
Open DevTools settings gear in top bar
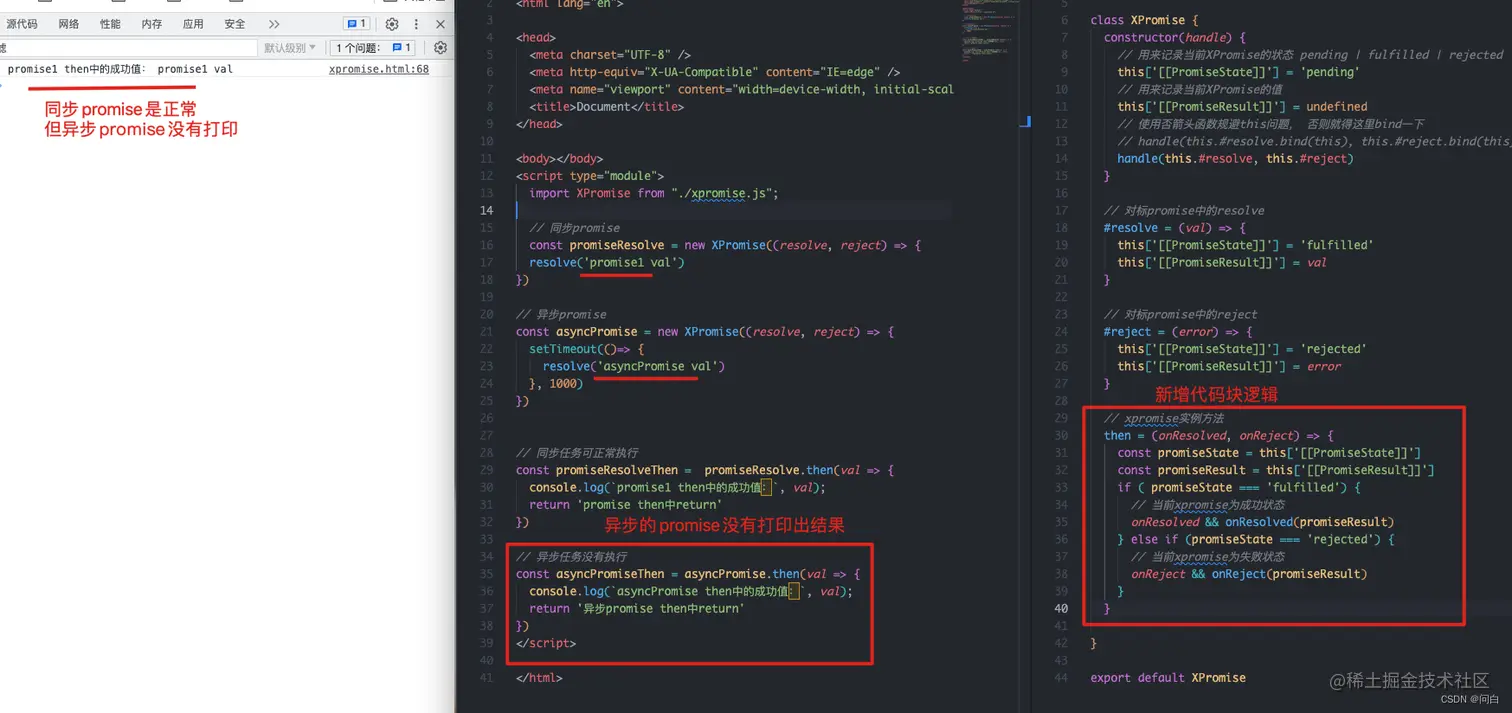[392, 24]
